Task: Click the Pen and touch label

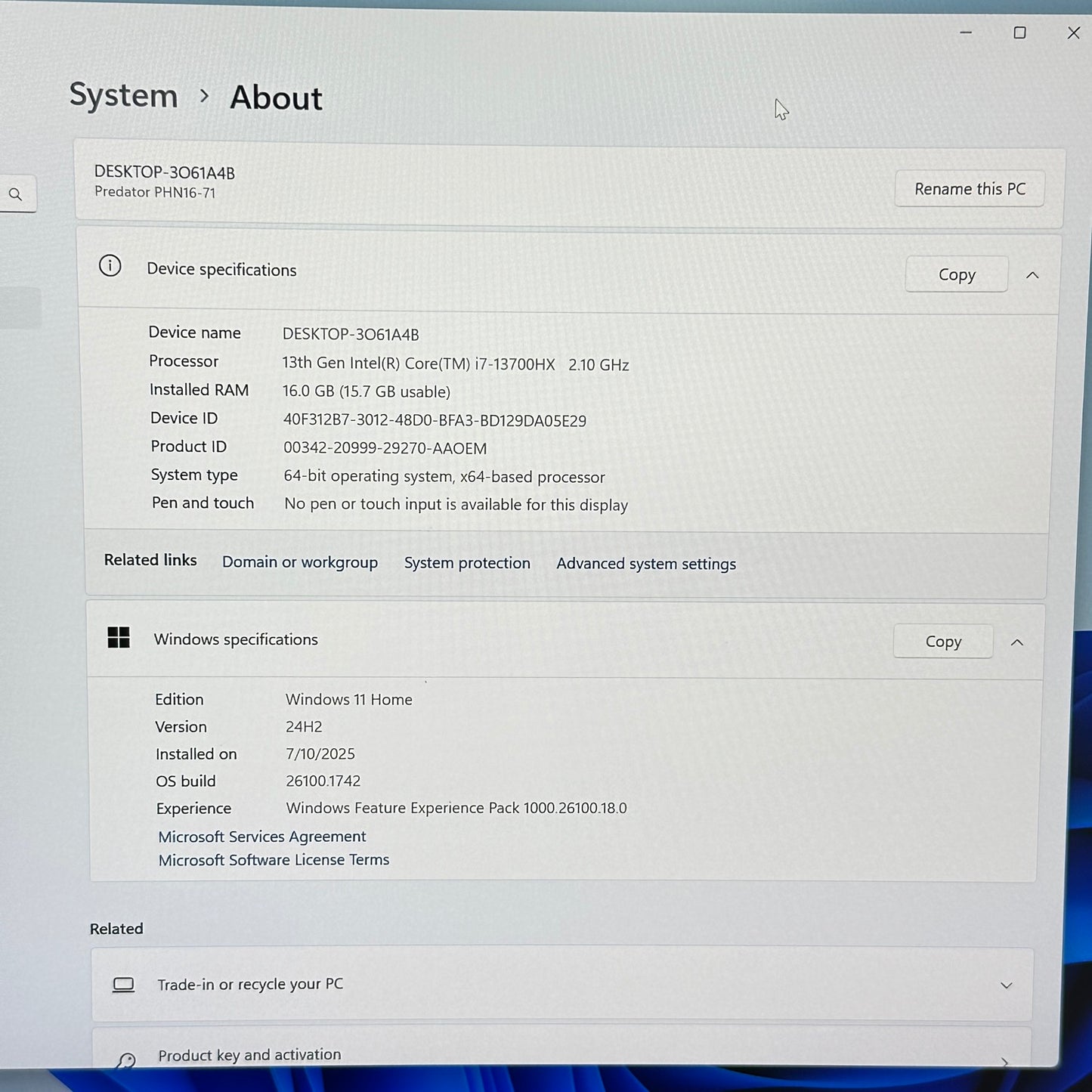Action: pos(203,503)
